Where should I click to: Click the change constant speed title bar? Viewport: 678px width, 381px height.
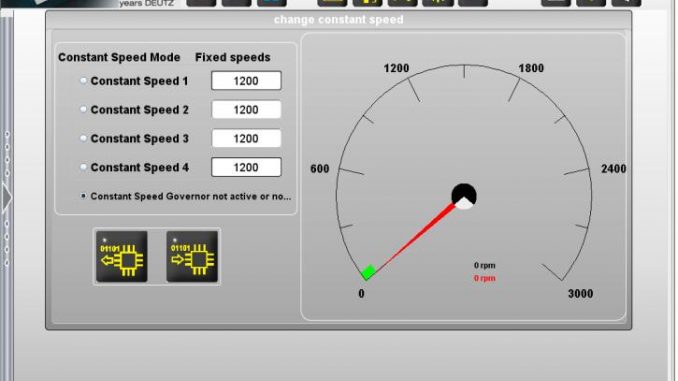tap(339, 20)
